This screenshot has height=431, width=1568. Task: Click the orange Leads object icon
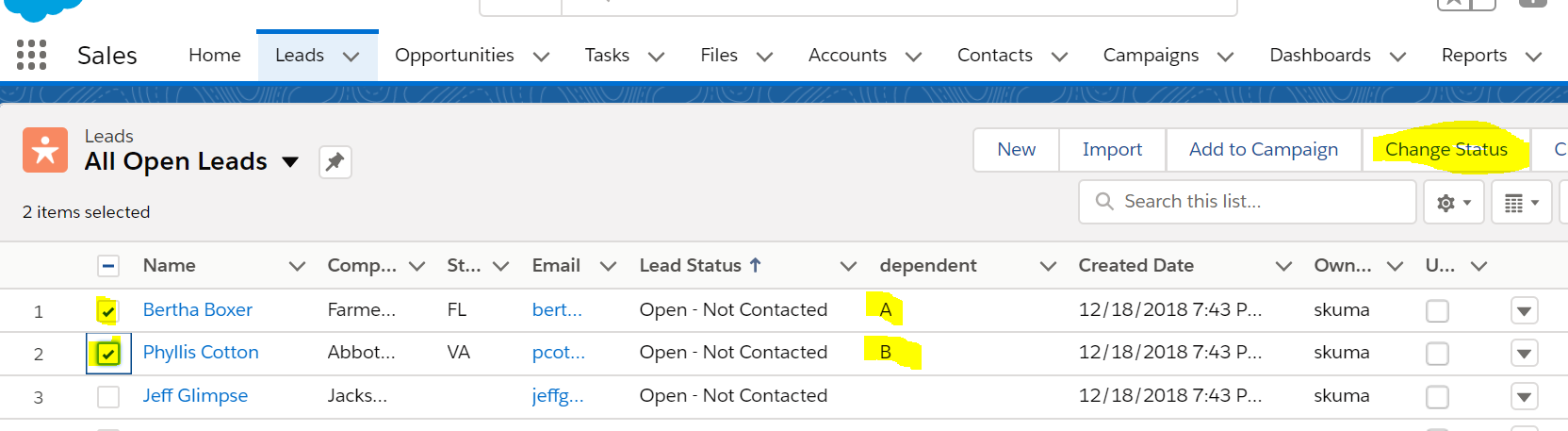(x=45, y=150)
